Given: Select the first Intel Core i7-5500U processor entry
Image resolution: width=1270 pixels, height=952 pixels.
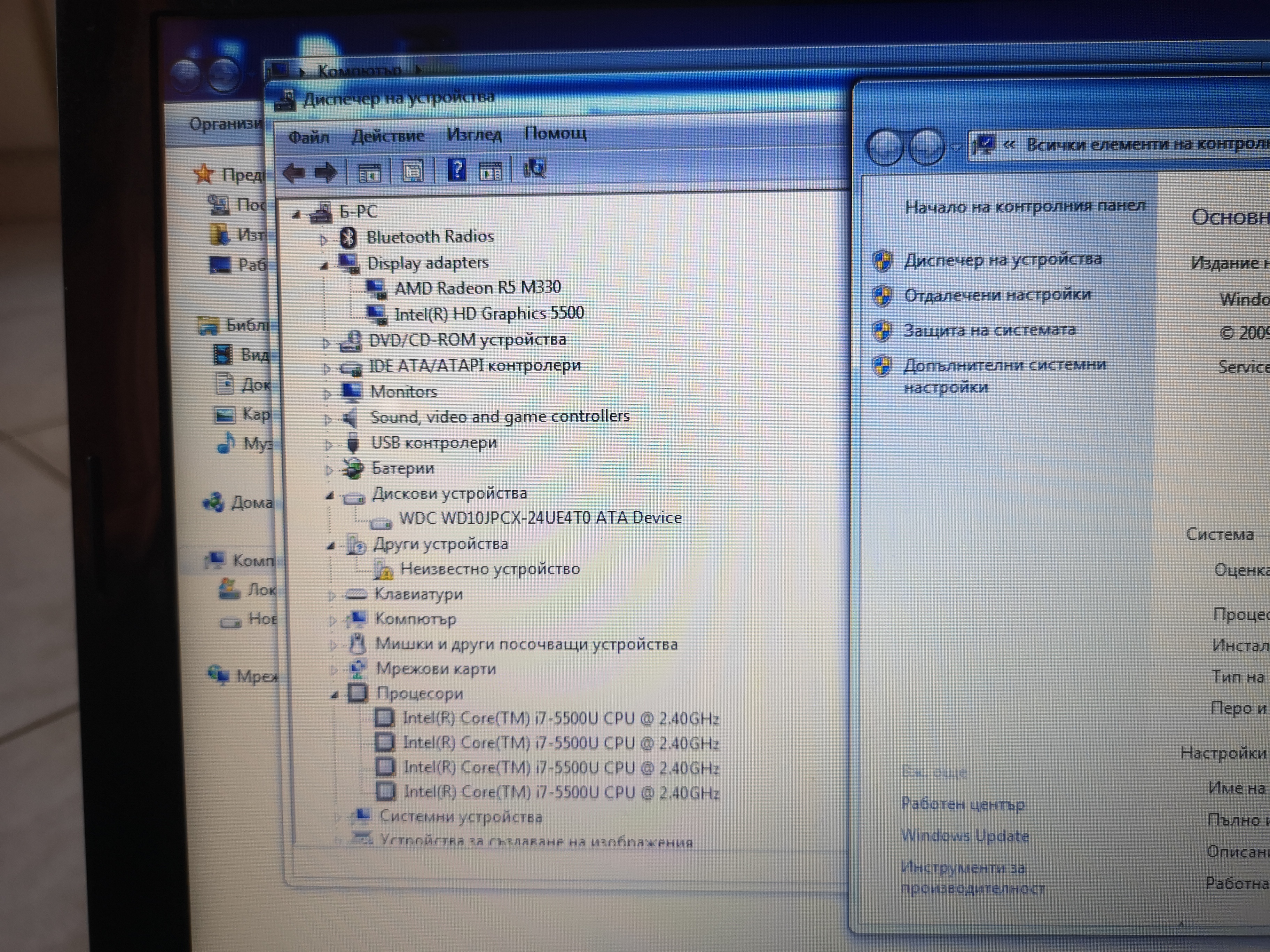Looking at the screenshot, I should coord(561,719).
